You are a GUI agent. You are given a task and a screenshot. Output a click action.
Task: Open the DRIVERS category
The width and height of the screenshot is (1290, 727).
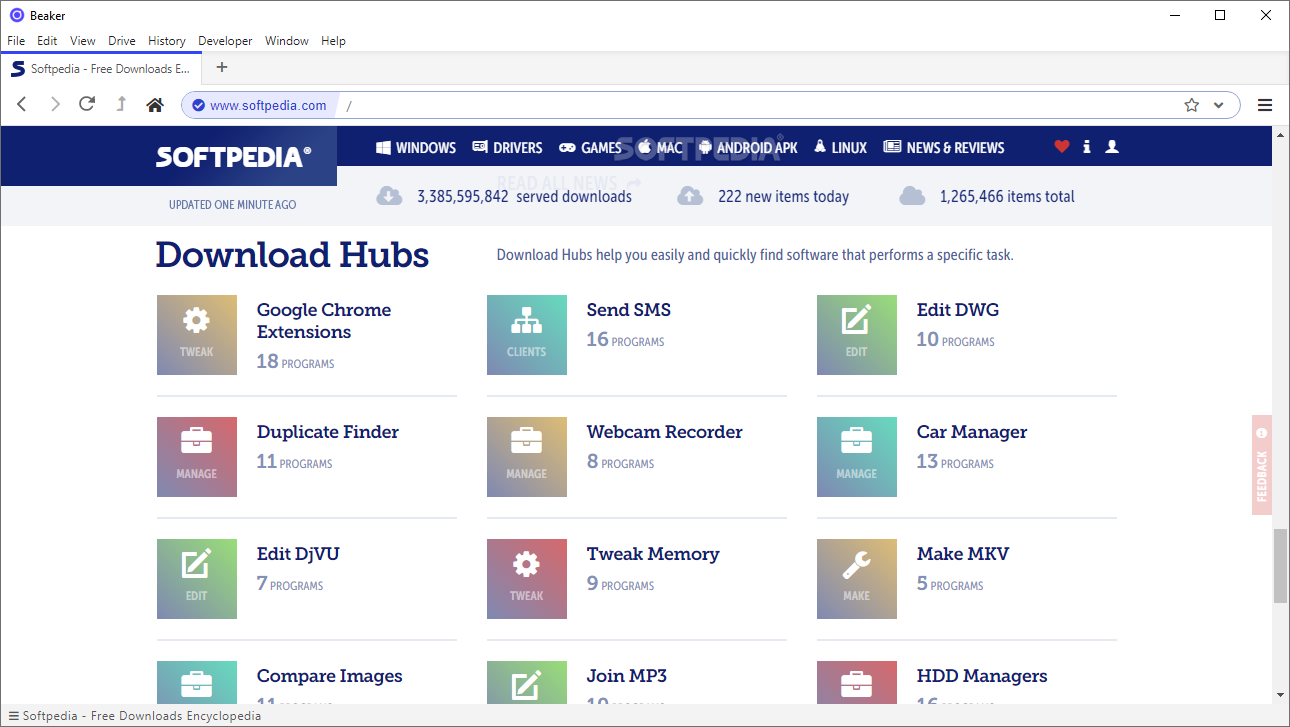click(x=507, y=147)
